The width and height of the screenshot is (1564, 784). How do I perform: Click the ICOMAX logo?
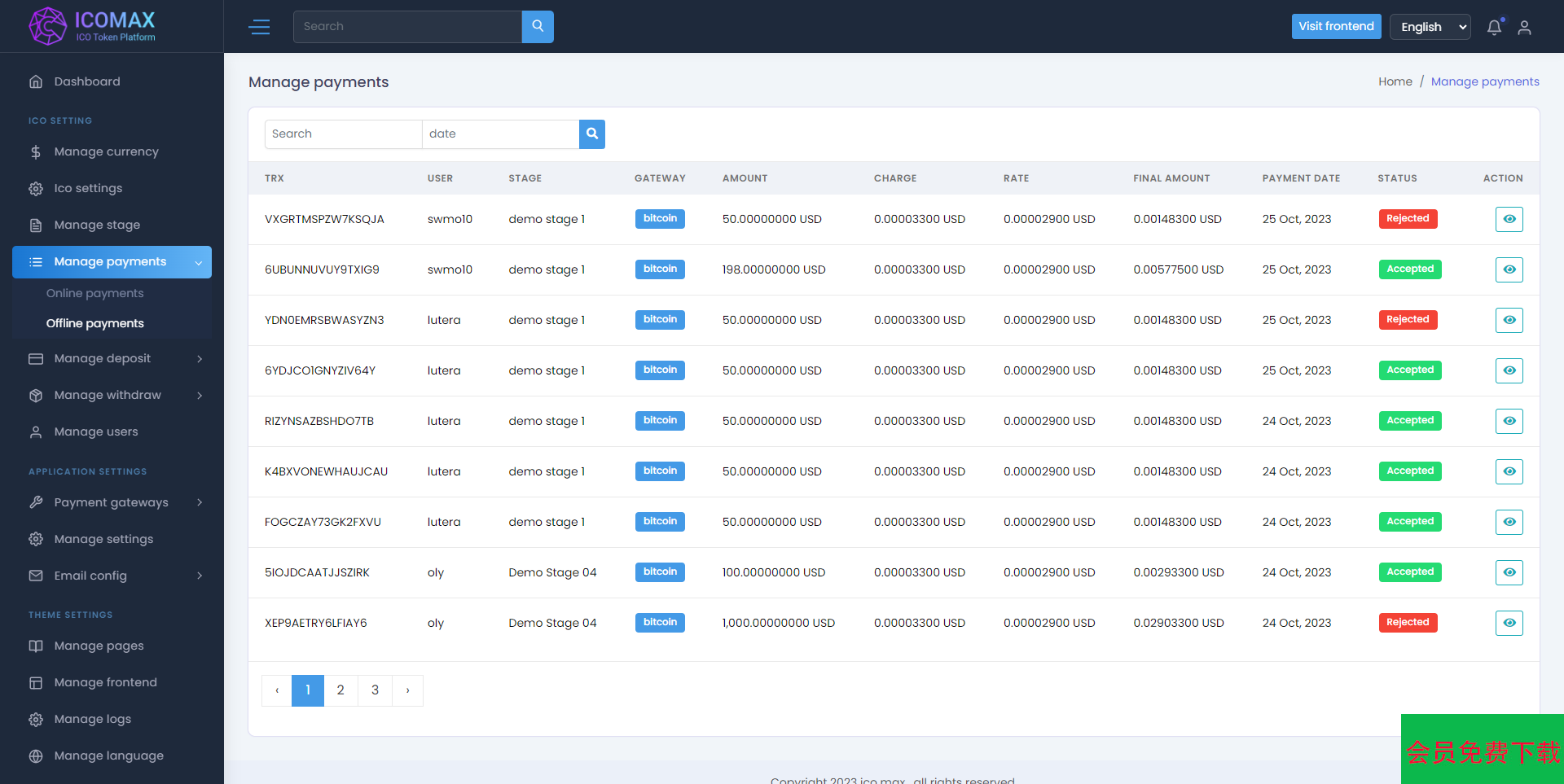(x=92, y=26)
